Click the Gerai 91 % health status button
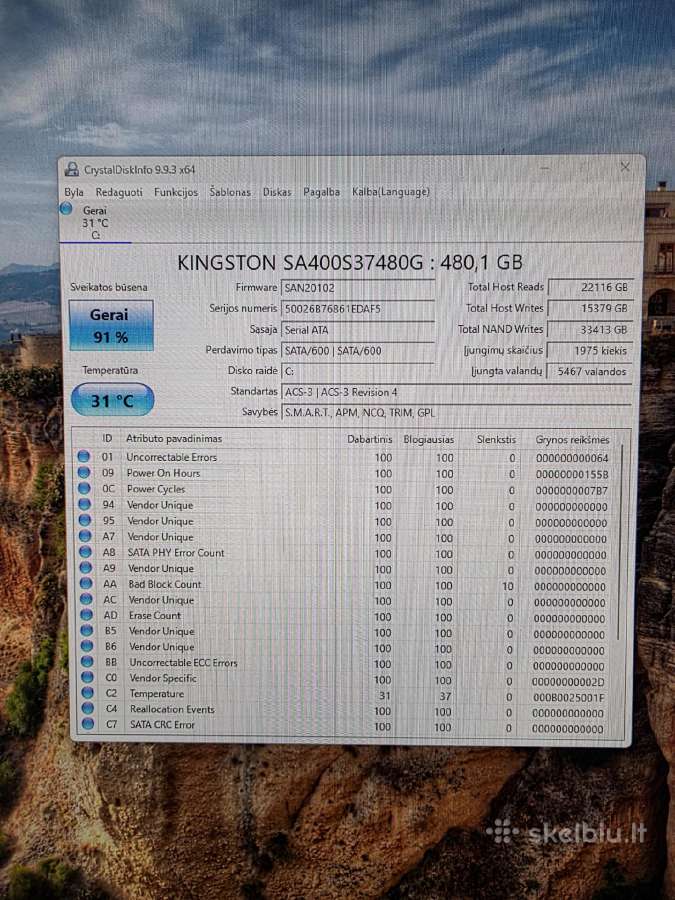The height and width of the screenshot is (900, 675). coord(111,325)
